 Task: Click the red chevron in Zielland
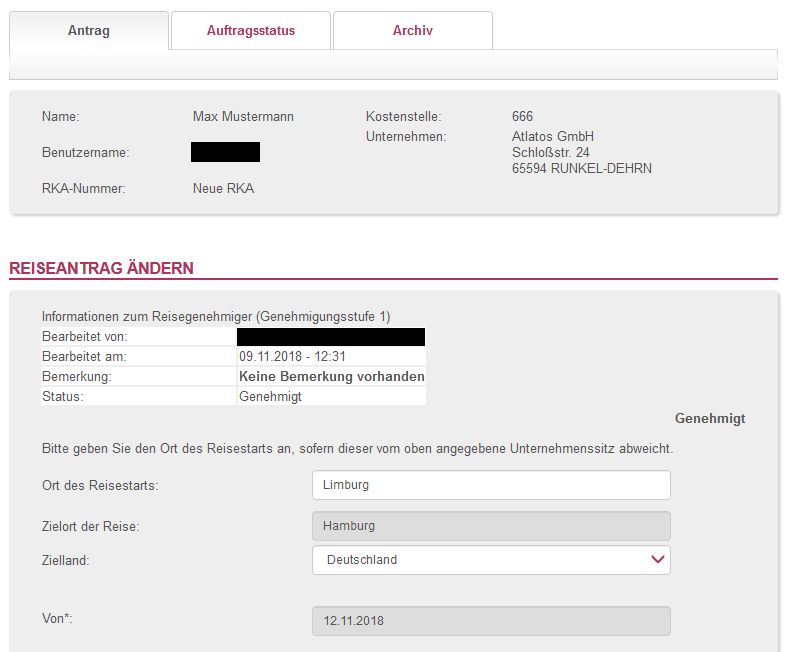click(x=657, y=560)
